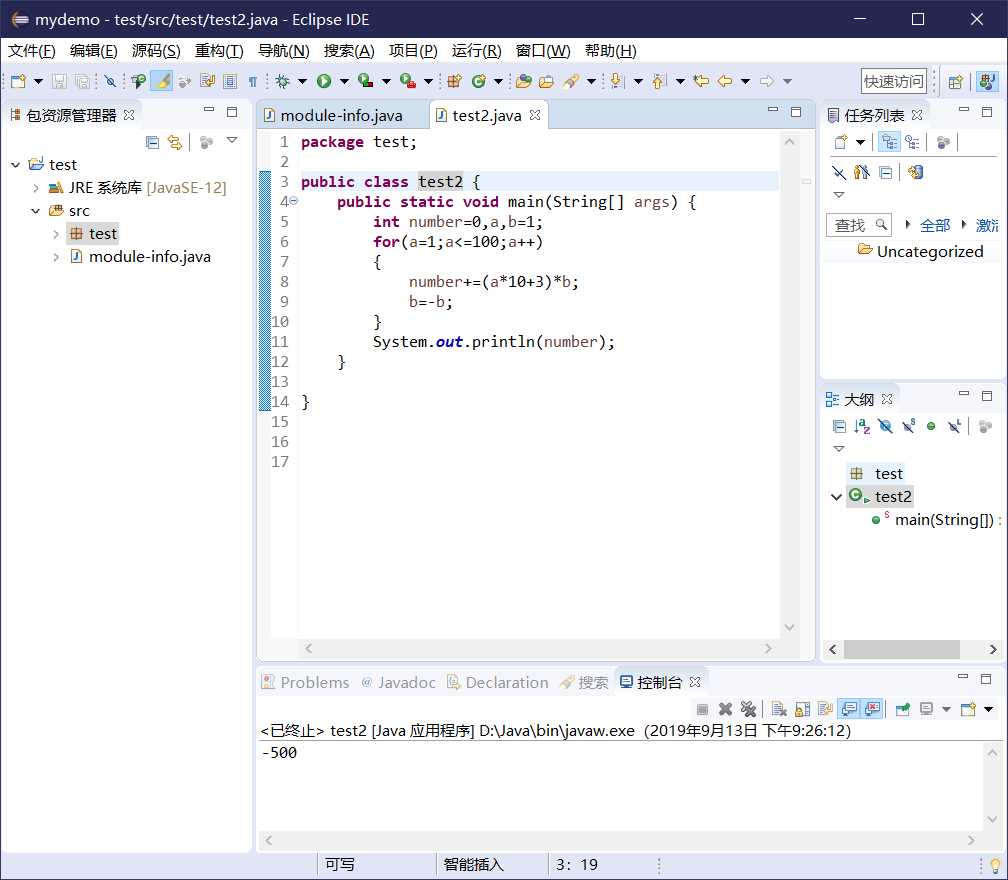Screen dimensions: 1008x880
Task: Open the 运行(R) menu
Action: (476, 51)
